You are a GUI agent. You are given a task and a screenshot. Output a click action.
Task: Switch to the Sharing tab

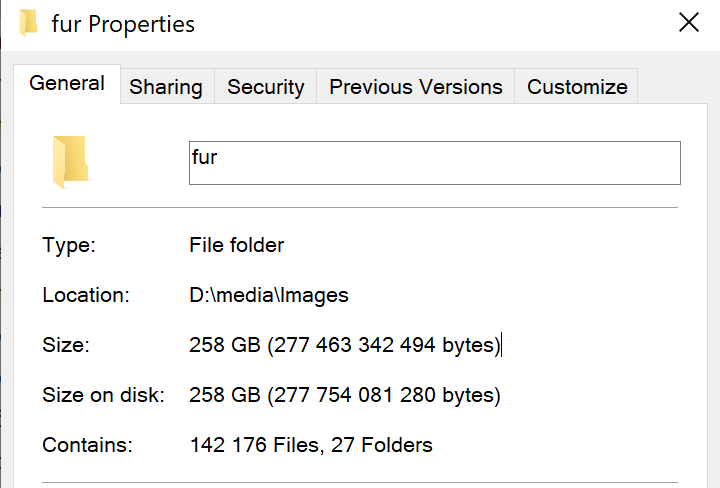point(166,87)
